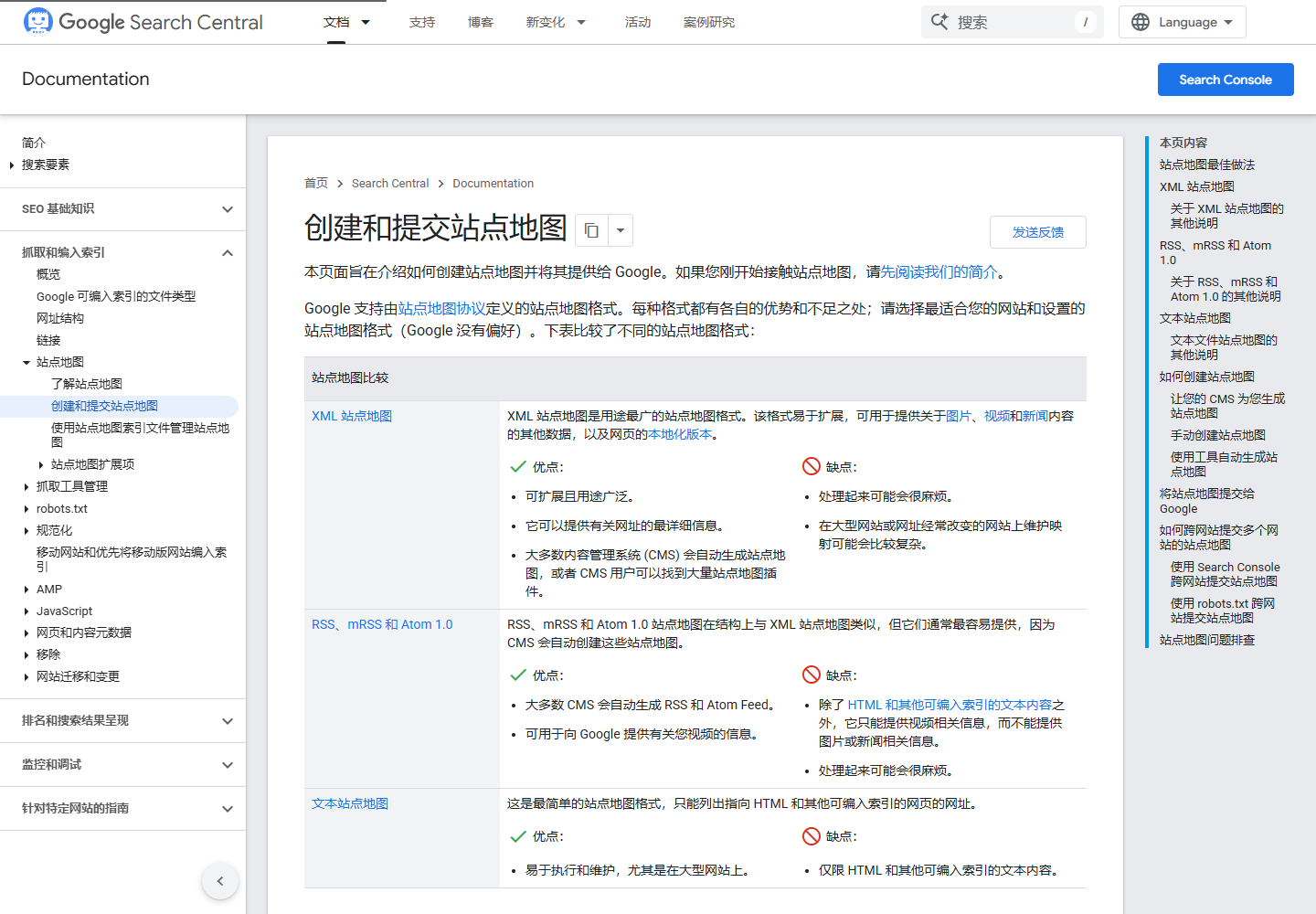Select 创建和提交站点地图 in the sidebar
The image size is (1316, 914).
pyautogui.click(x=104, y=406)
